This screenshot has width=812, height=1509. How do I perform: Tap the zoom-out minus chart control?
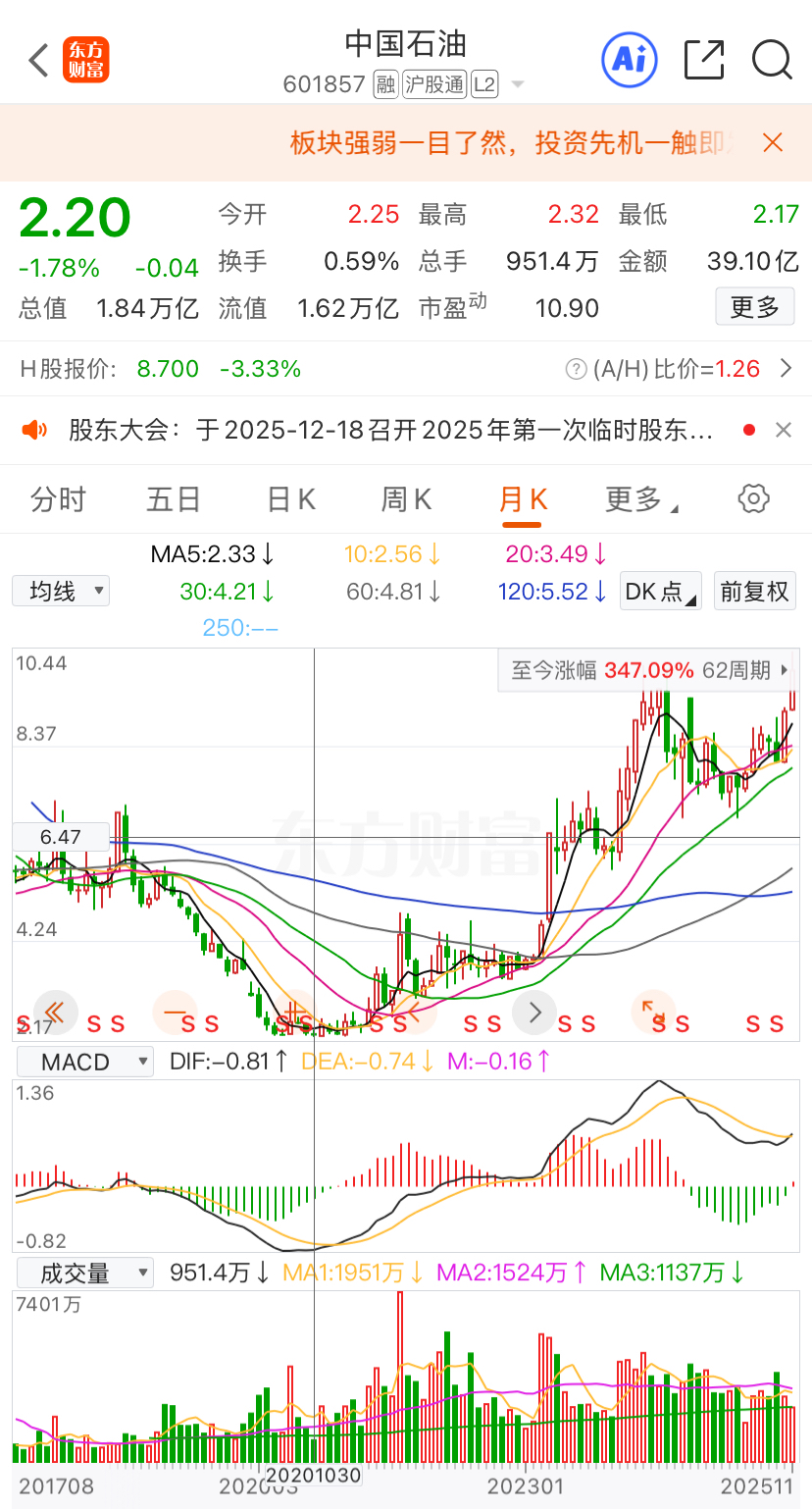pyautogui.click(x=176, y=1012)
